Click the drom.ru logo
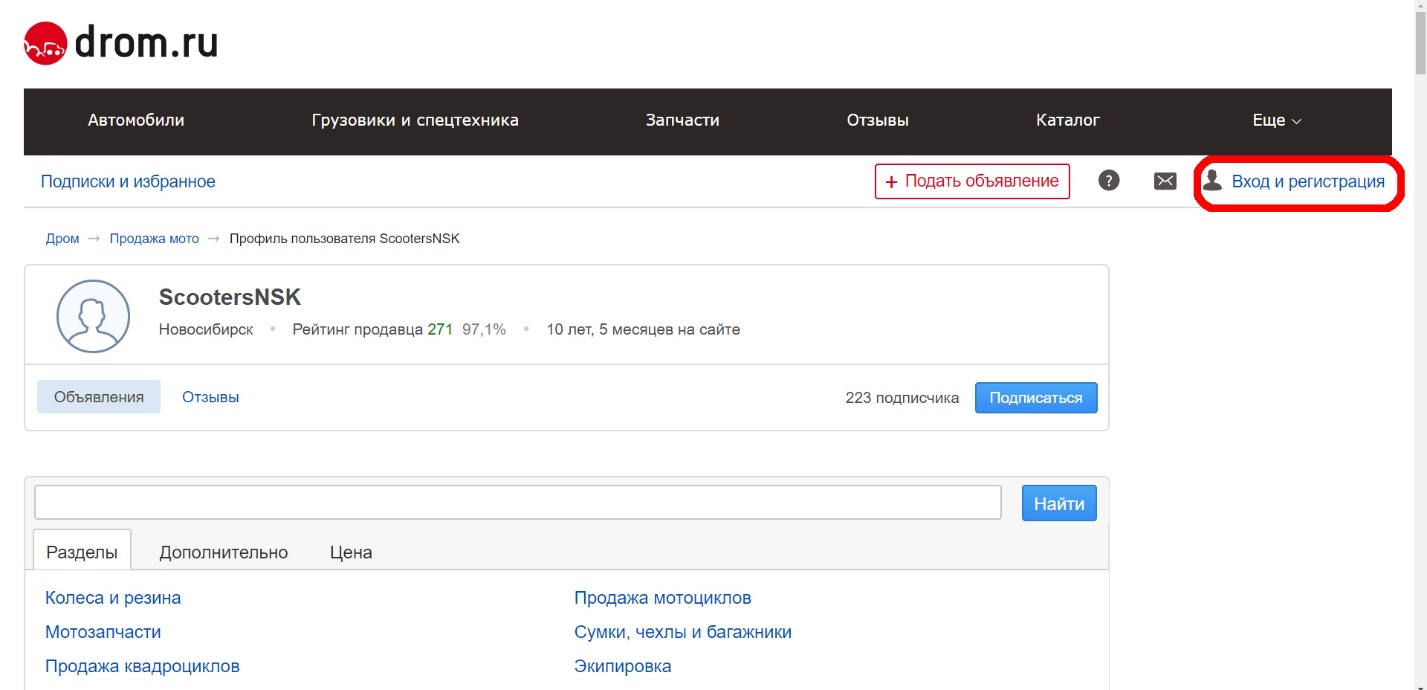Image resolution: width=1427 pixels, height=690 pixels. 121,43
